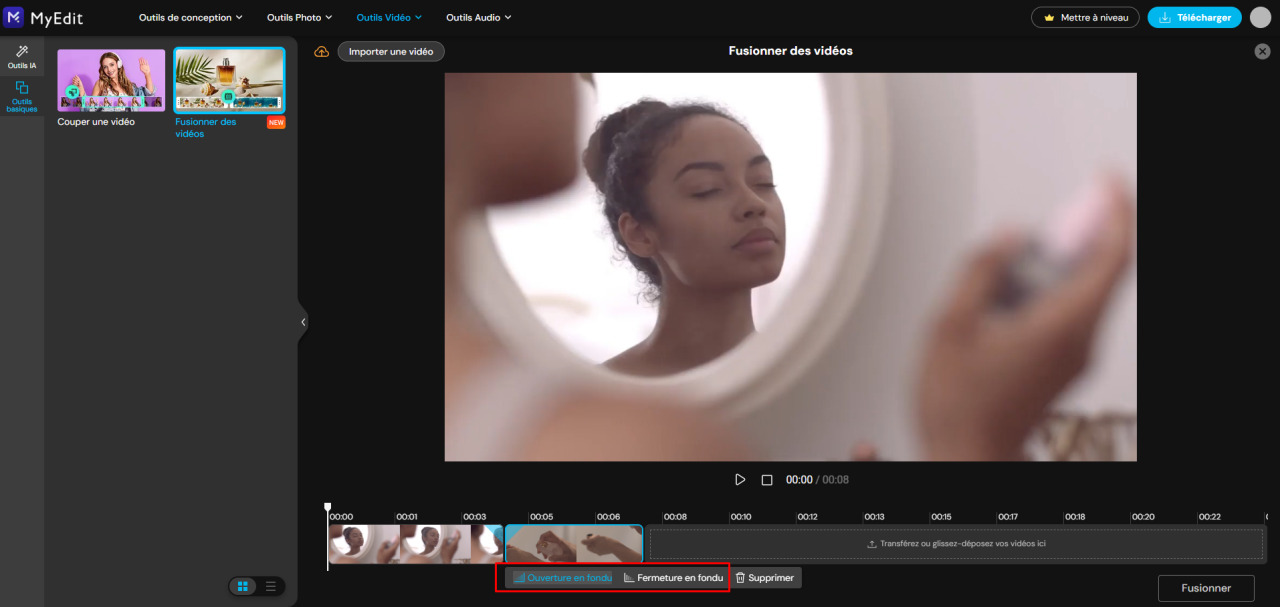Open Outils Audio menu
Screen dimensions: 1280x607
click(x=478, y=17)
